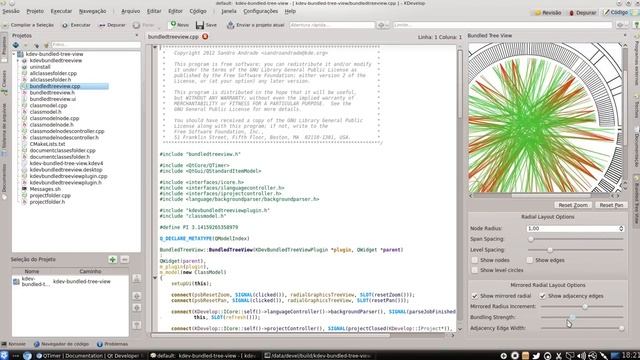
Task: Switch to Depurar area at top right
Action: coord(582,13)
